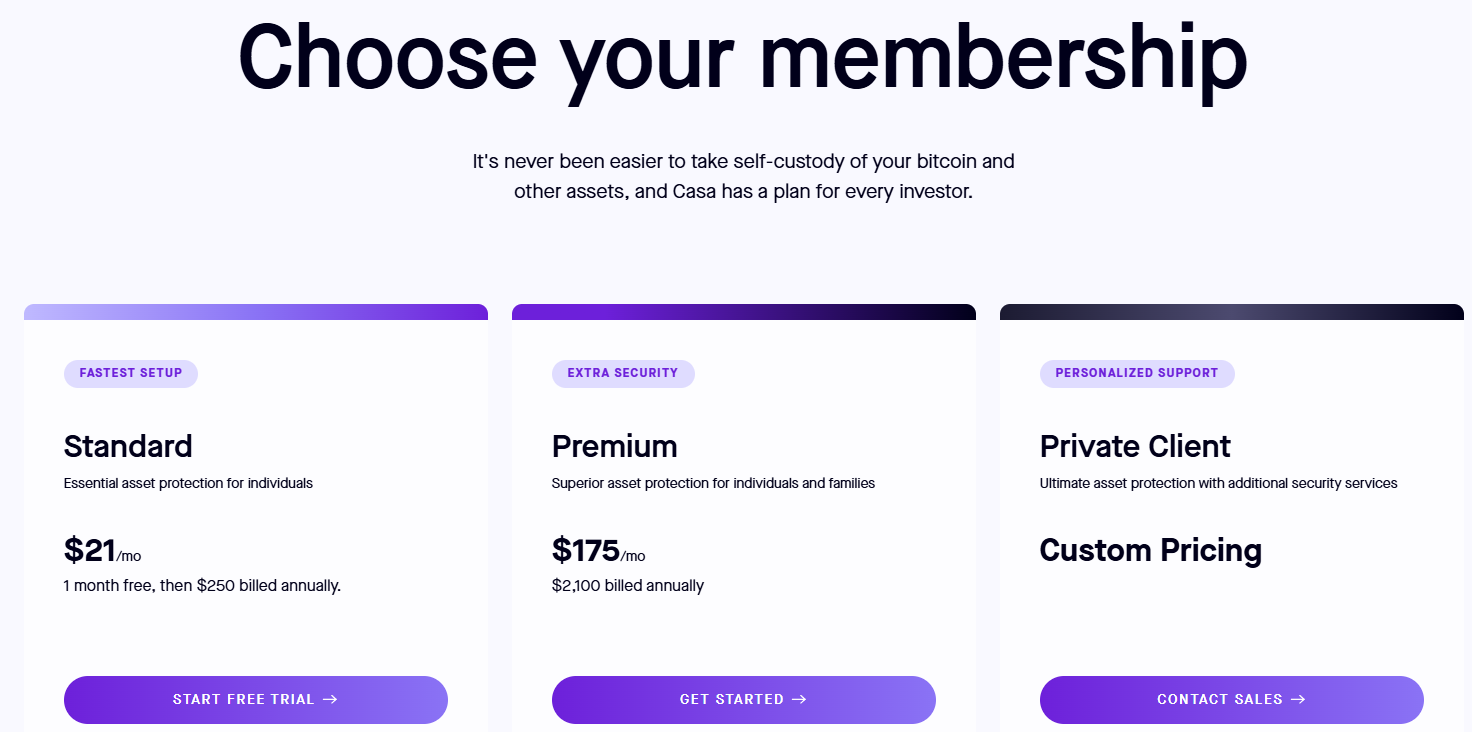1472x732 pixels.
Task: Click the Standard plan title
Action: [128, 446]
